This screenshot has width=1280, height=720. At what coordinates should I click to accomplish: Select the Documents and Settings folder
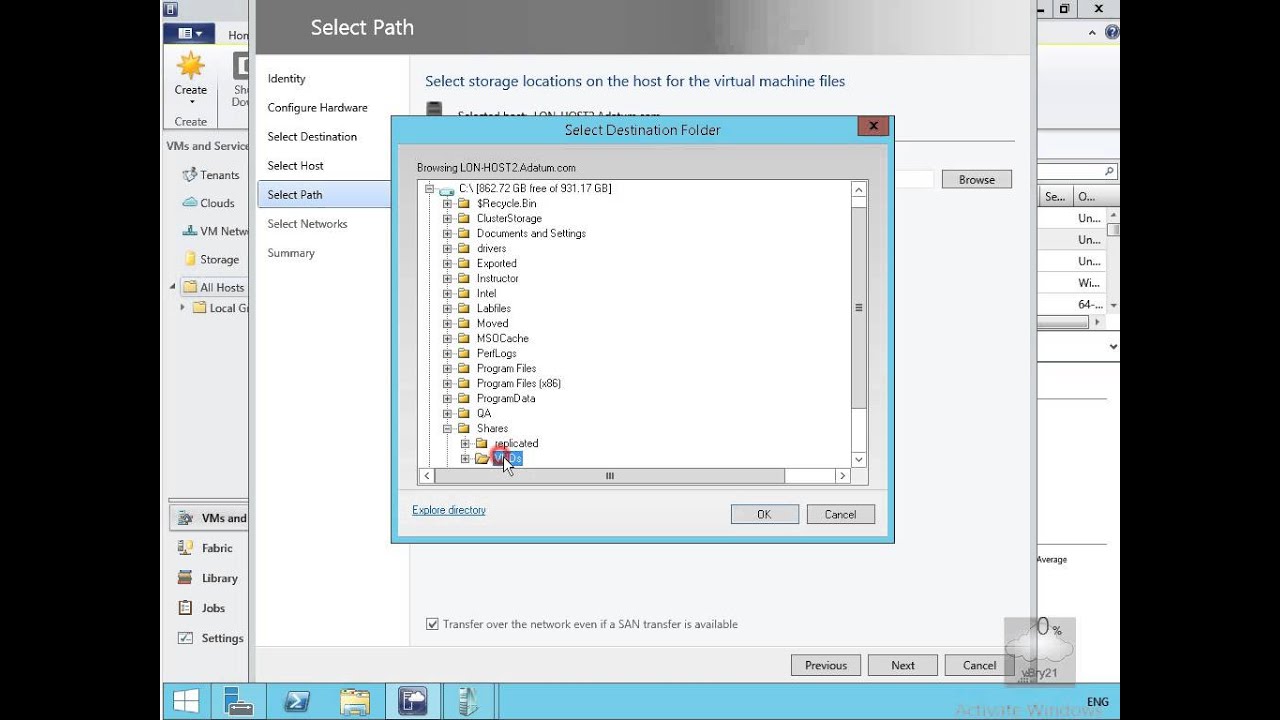(x=531, y=233)
